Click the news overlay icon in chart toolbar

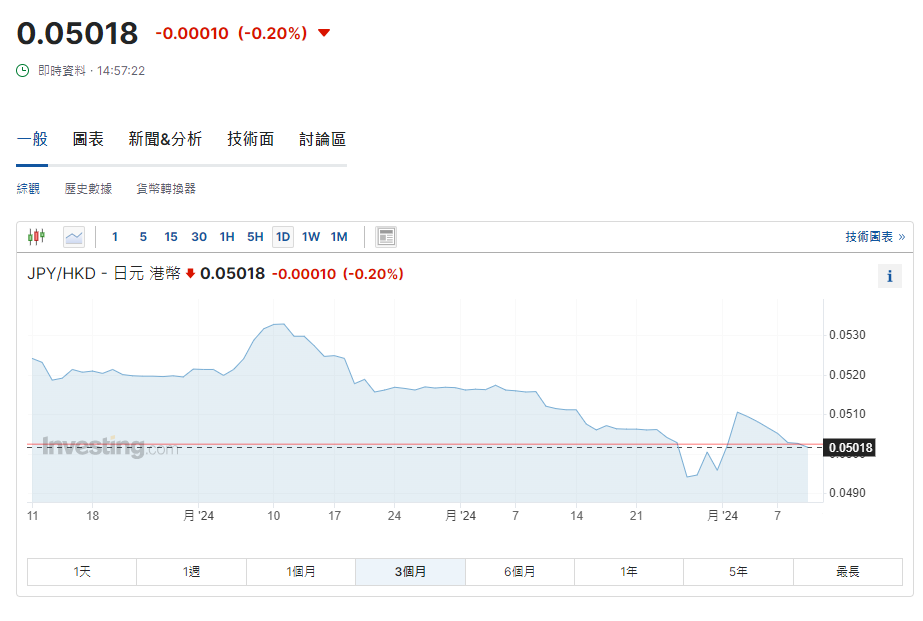(386, 237)
